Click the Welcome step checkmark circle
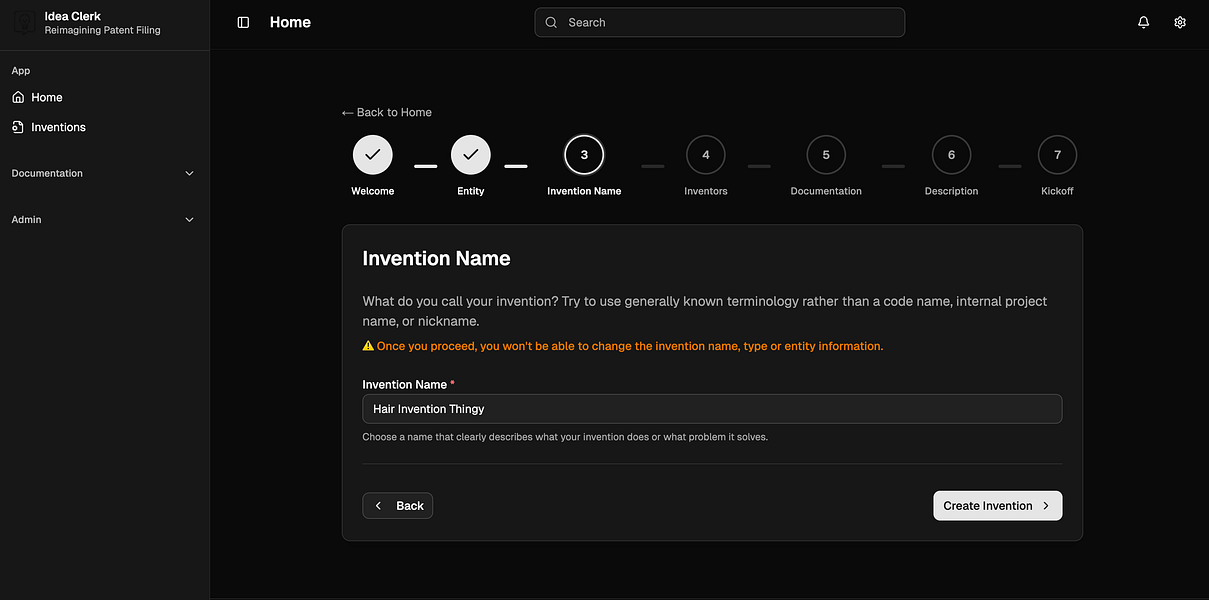This screenshot has height=600, width=1209. pos(372,155)
